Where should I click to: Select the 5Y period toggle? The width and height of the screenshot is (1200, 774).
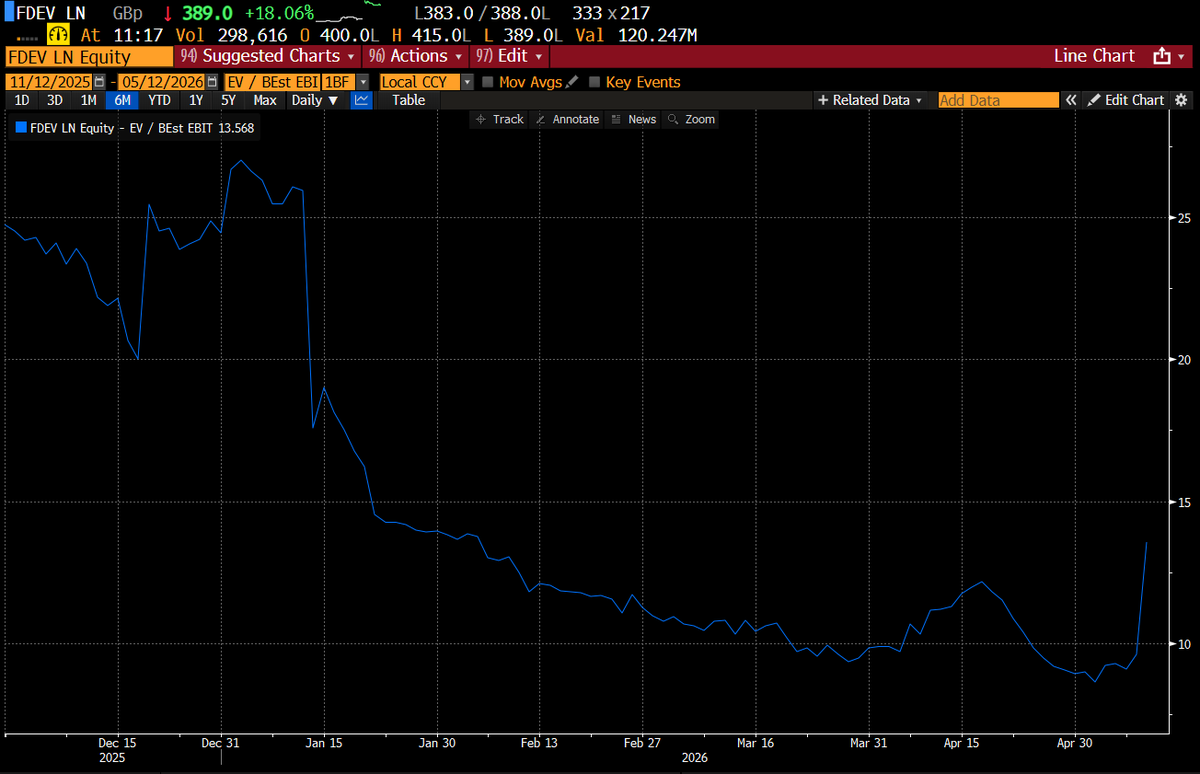point(229,100)
